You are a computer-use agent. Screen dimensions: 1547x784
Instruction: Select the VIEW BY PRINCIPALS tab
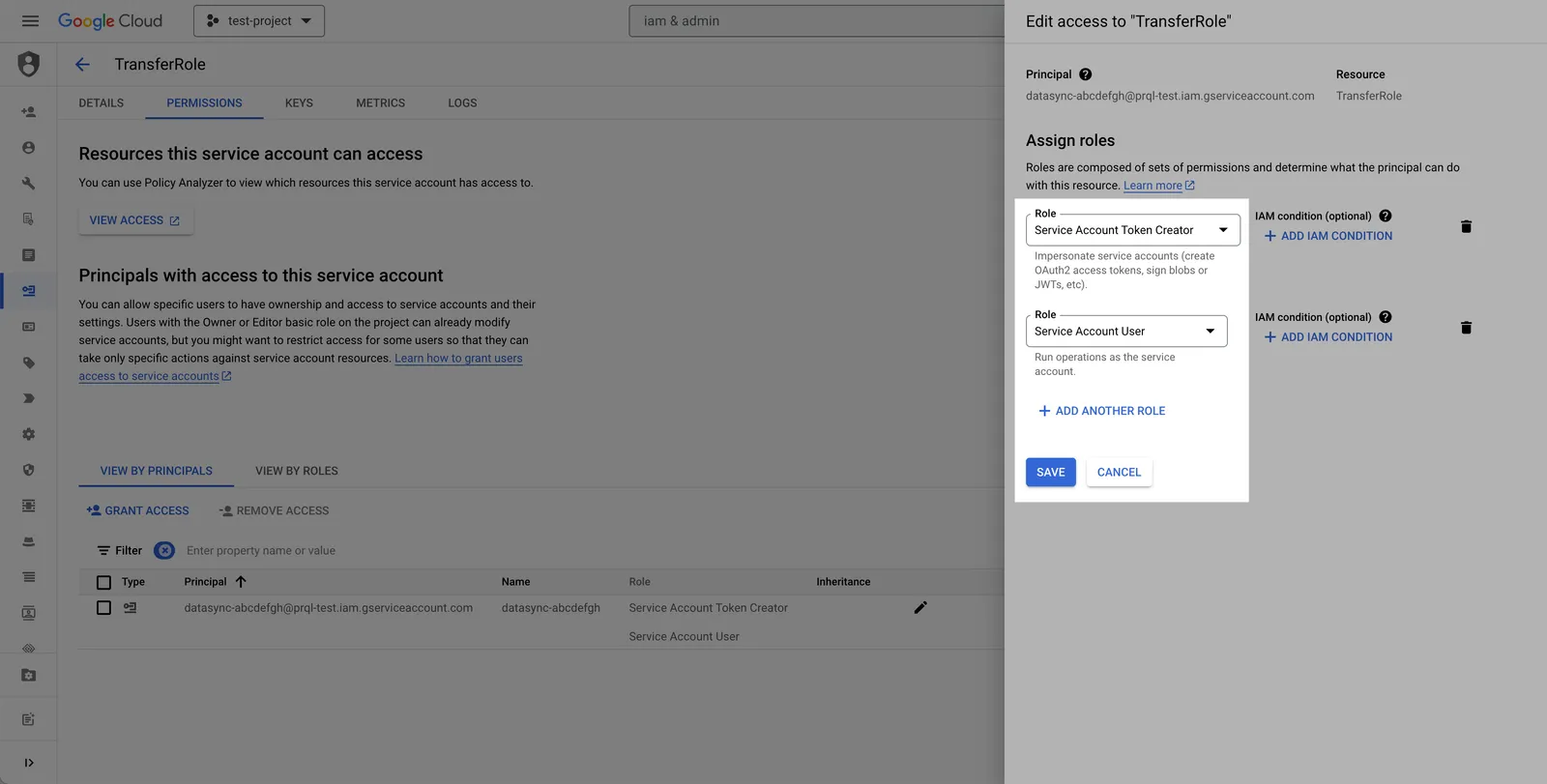[157, 471]
